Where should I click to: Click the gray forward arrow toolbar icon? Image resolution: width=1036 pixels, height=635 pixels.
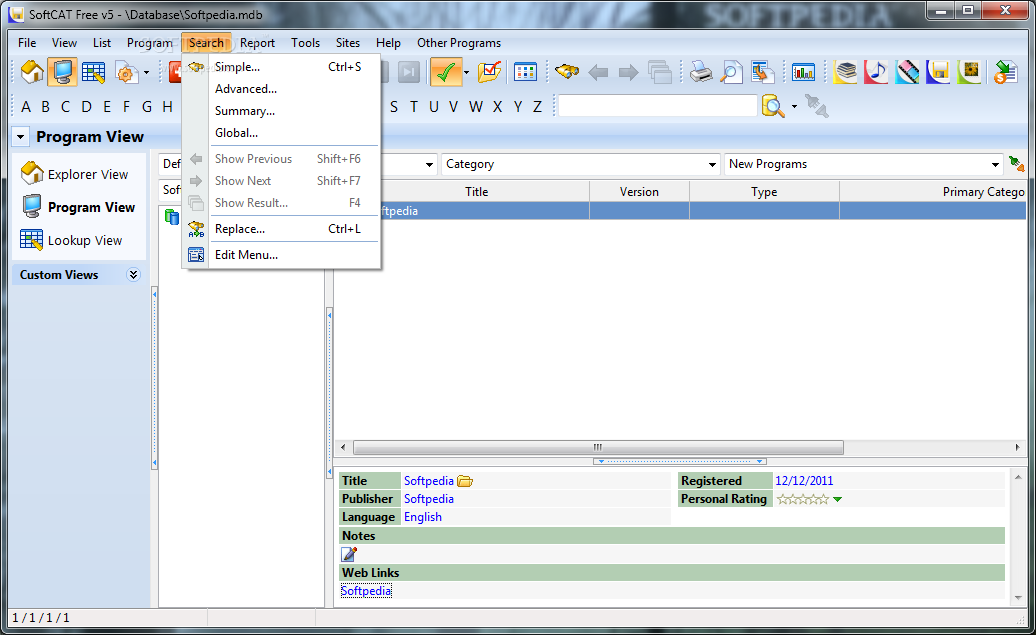coord(628,72)
